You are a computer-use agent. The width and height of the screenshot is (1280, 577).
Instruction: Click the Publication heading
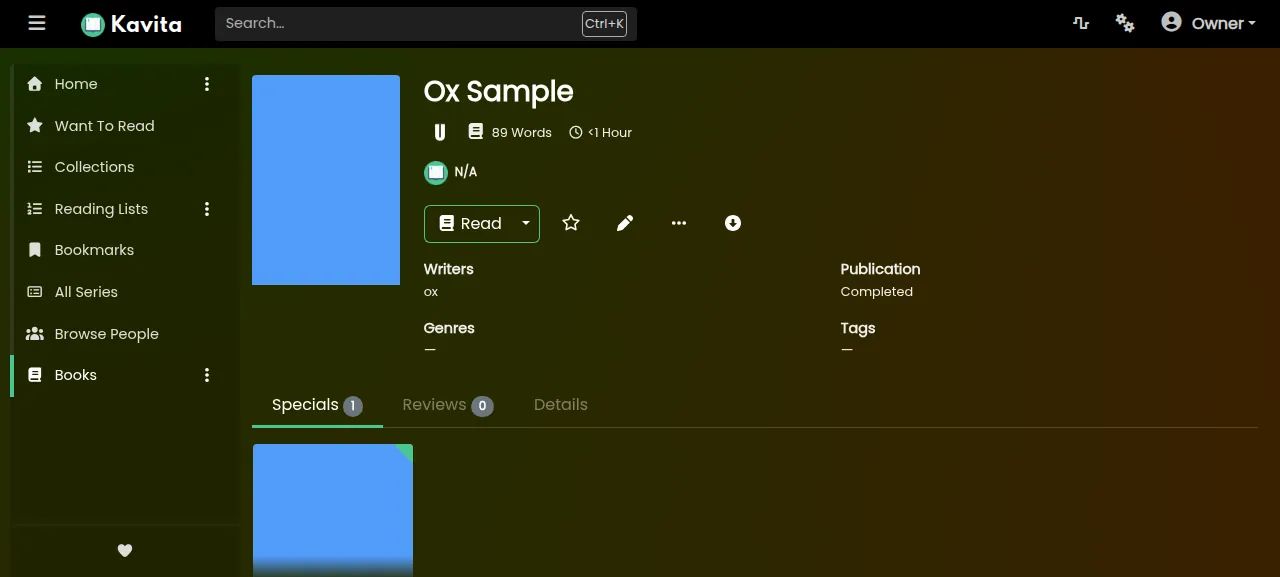pos(880,269)
